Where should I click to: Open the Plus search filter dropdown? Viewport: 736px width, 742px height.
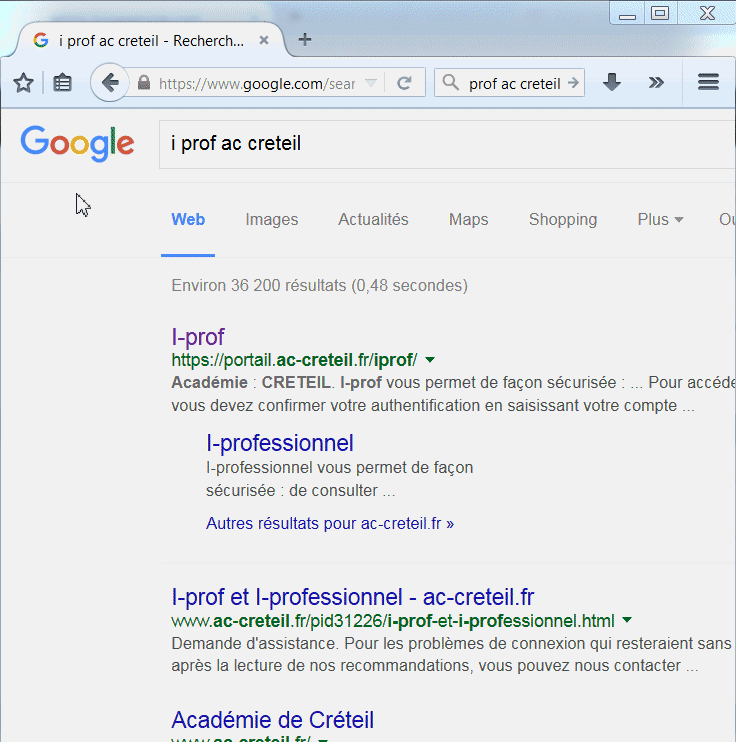point(660,220)
